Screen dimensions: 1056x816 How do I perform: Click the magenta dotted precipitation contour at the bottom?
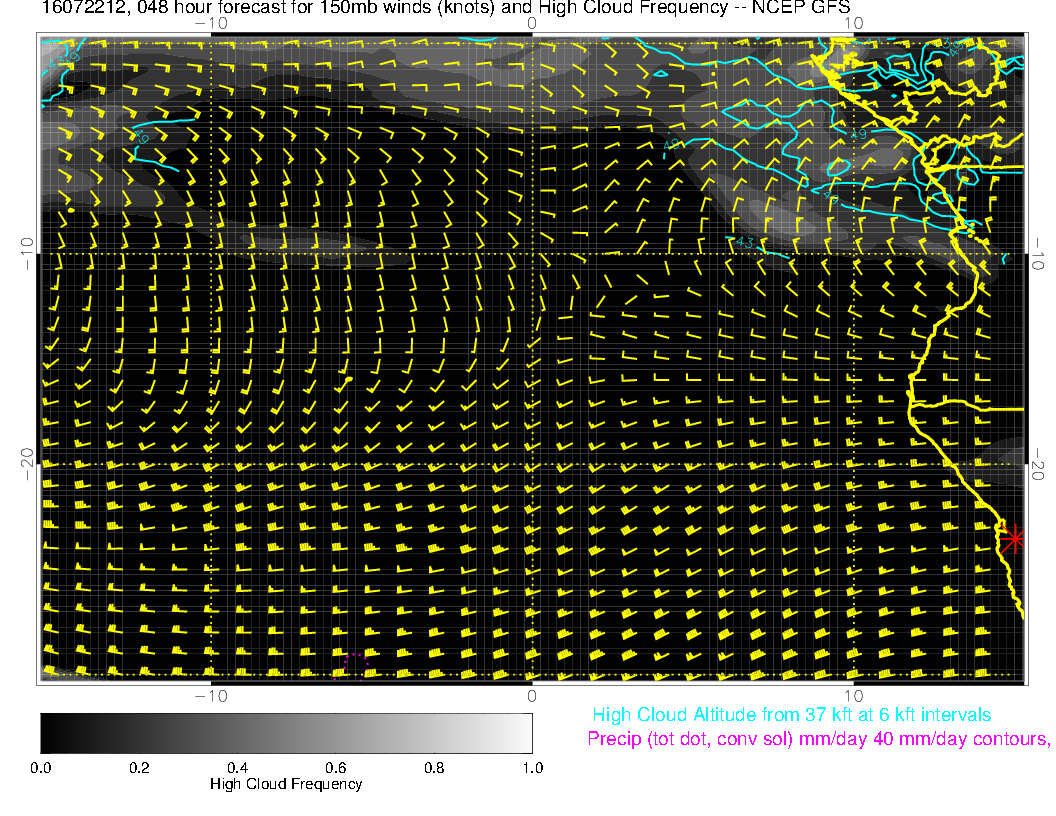356,660
